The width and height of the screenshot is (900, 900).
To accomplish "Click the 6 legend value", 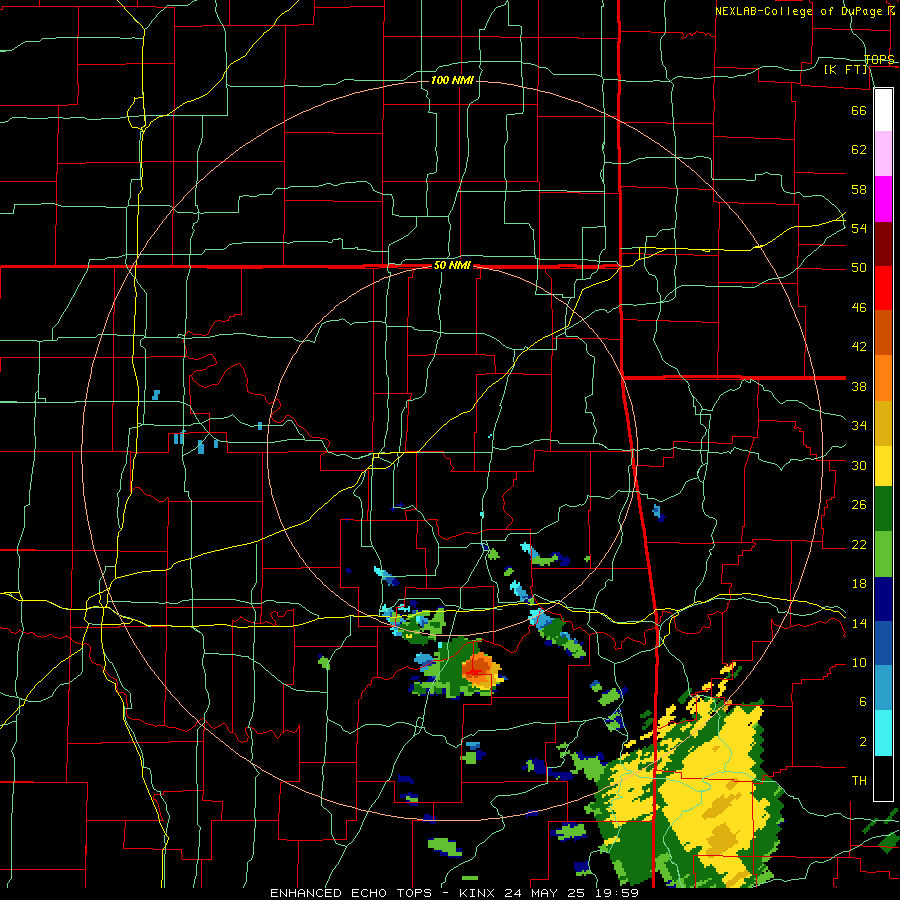I will coord(862,702).
